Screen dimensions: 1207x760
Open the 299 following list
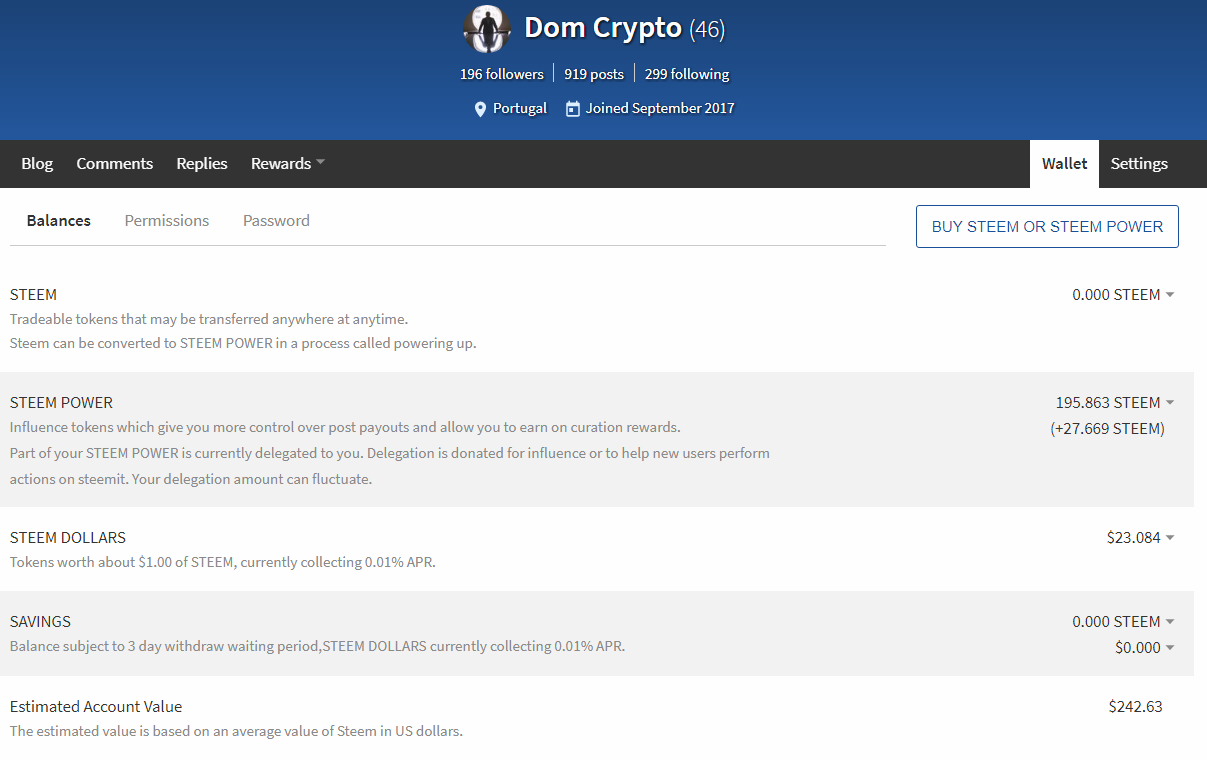(687, 74)
